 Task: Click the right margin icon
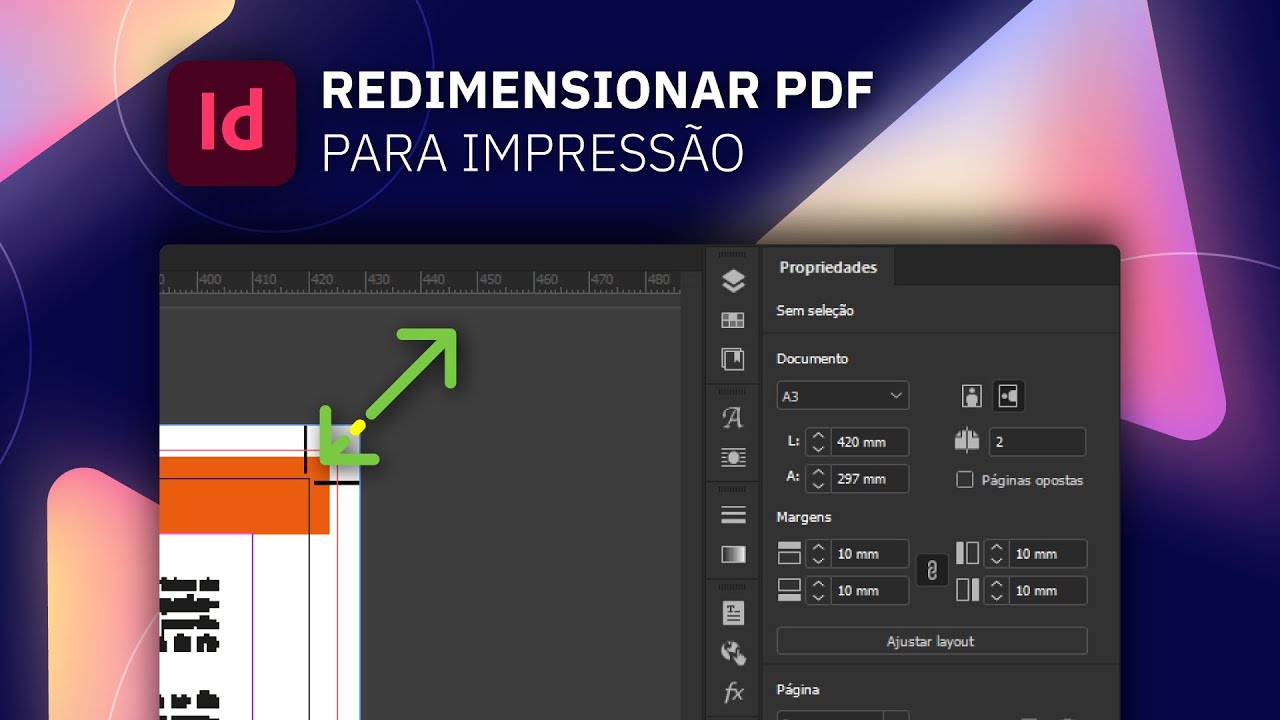(x=967, y=590)
